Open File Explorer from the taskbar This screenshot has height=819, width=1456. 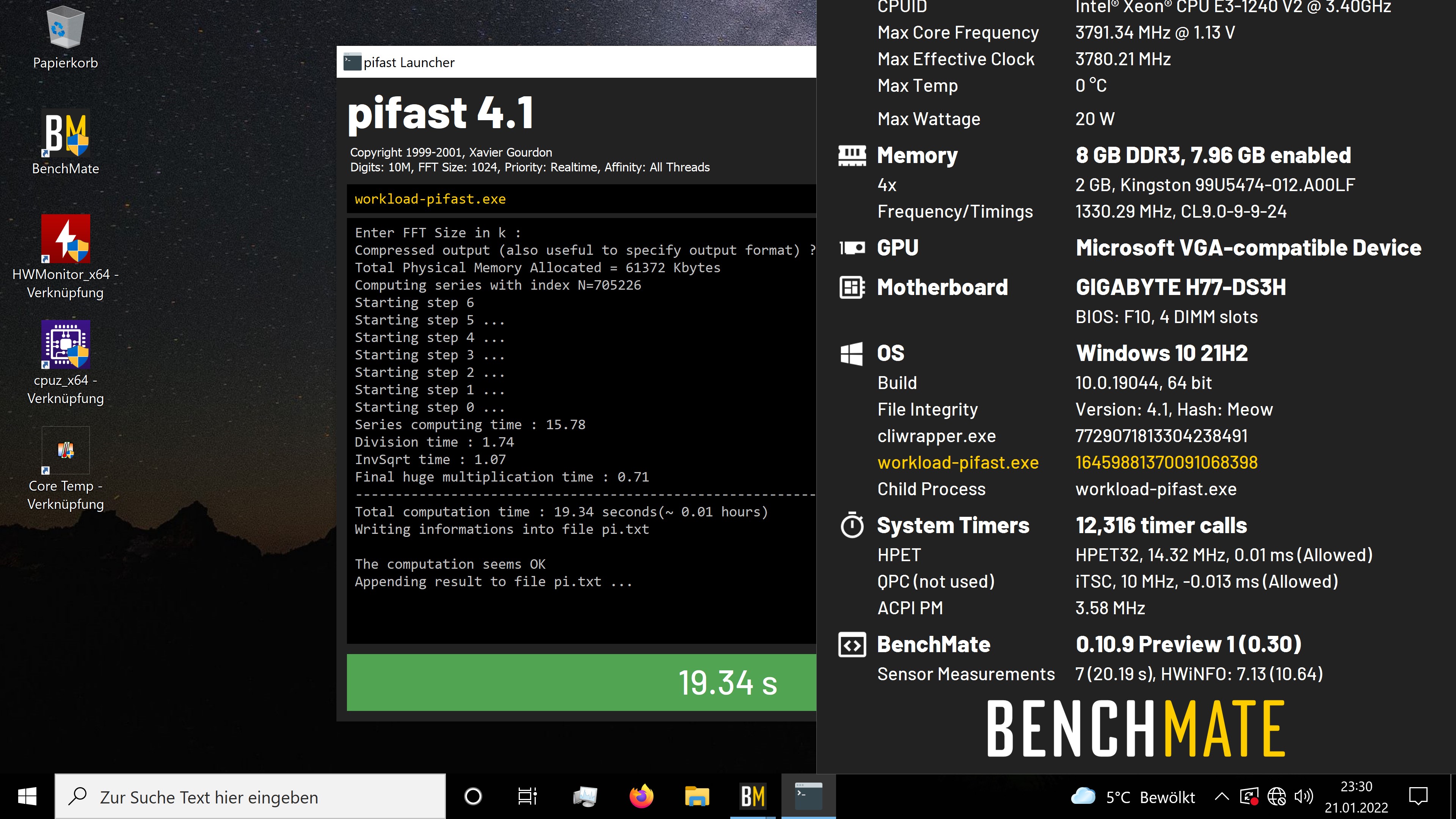(697, 796)
